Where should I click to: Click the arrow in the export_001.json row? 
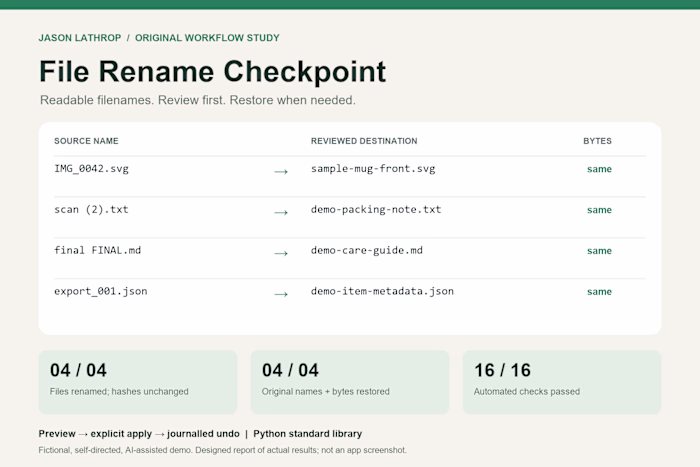pos(281,294)
